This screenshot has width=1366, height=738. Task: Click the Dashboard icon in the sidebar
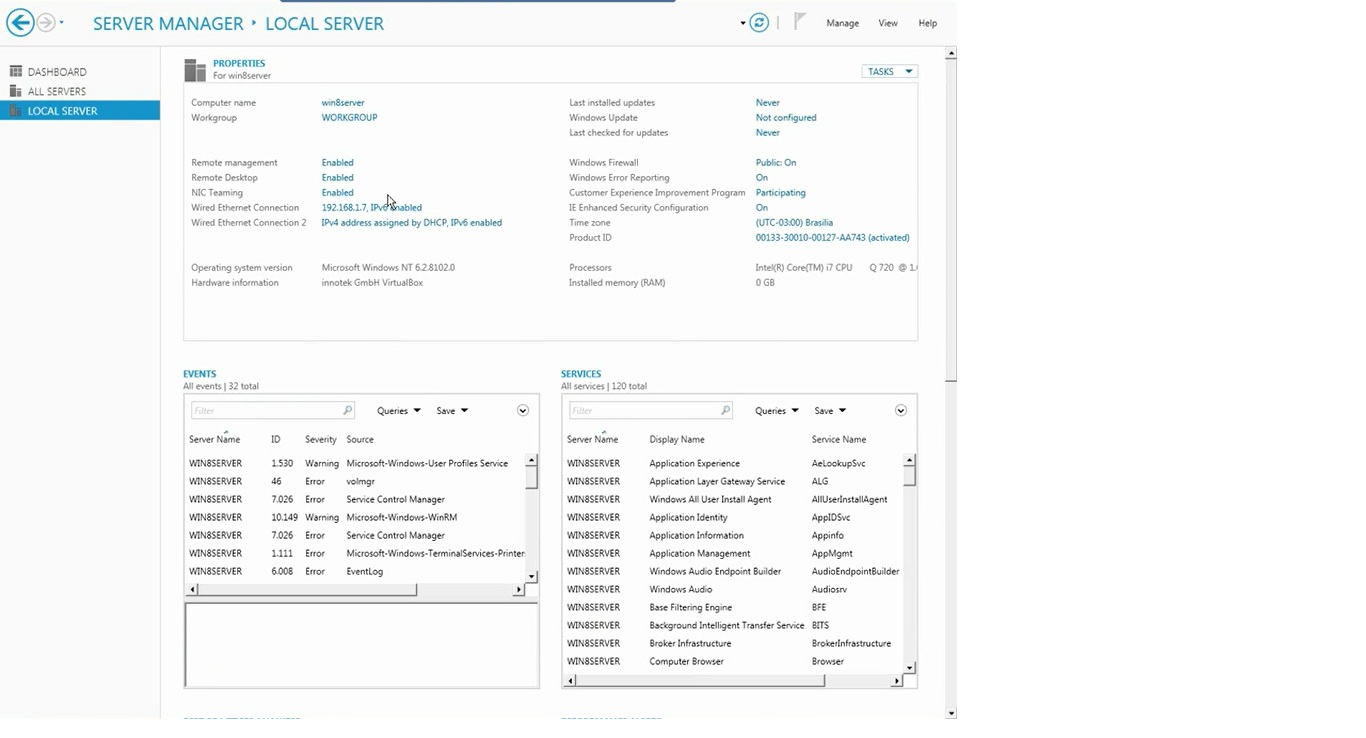coord(15,72)
